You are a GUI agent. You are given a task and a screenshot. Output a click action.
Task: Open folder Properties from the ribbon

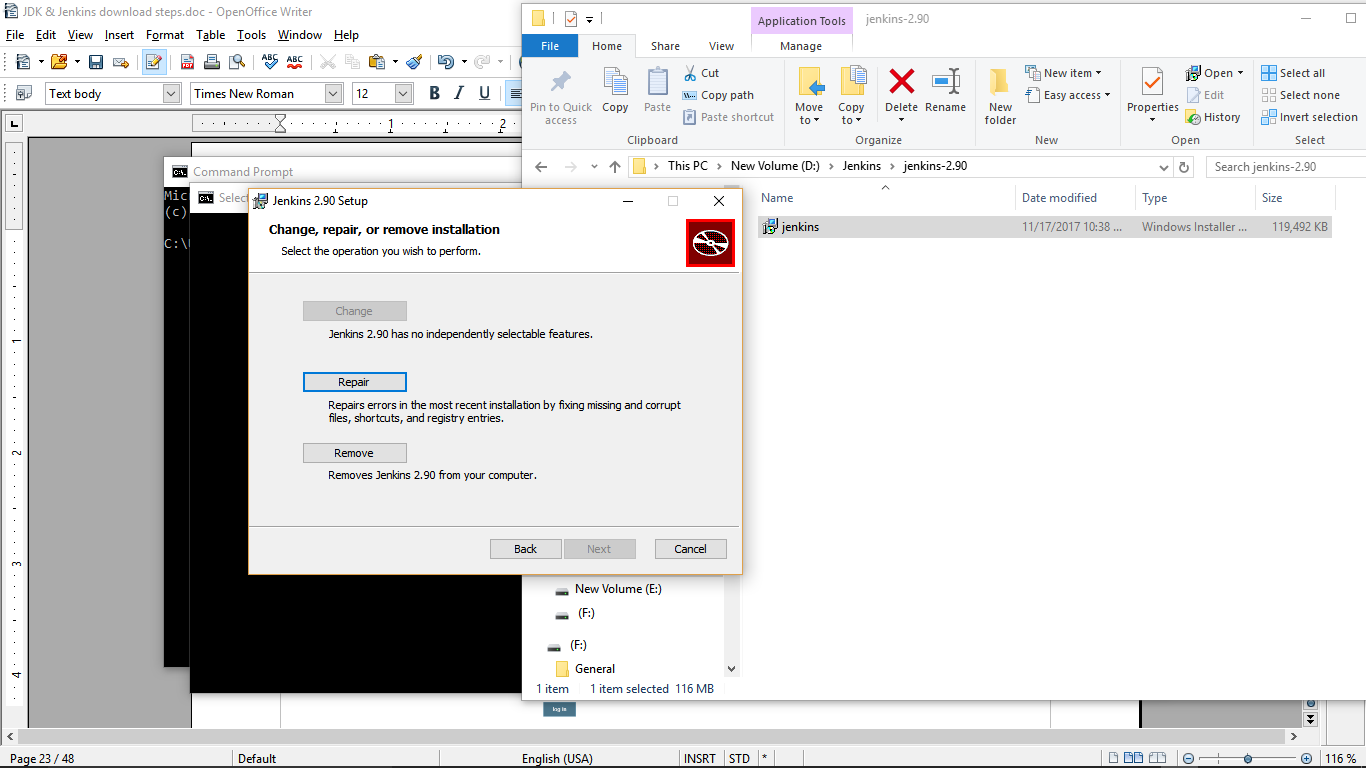[x=1152, y=94]
